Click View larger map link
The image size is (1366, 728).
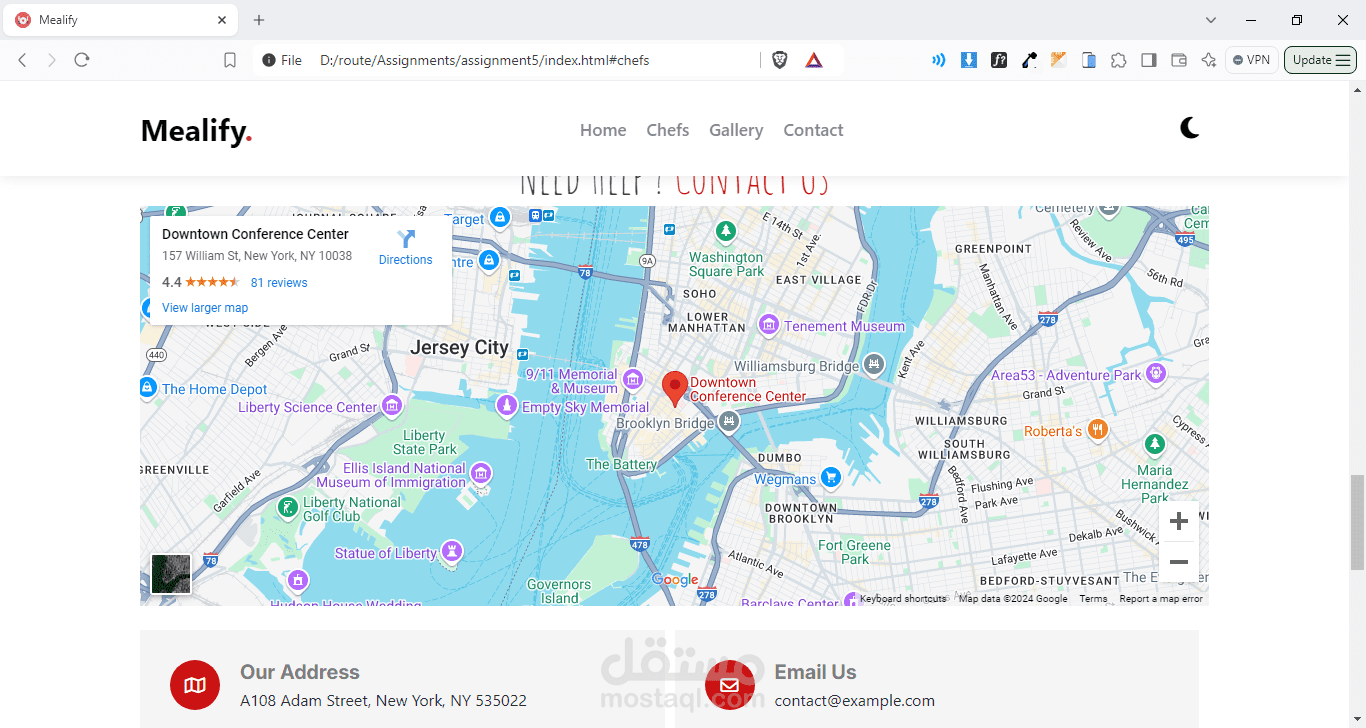205,308
